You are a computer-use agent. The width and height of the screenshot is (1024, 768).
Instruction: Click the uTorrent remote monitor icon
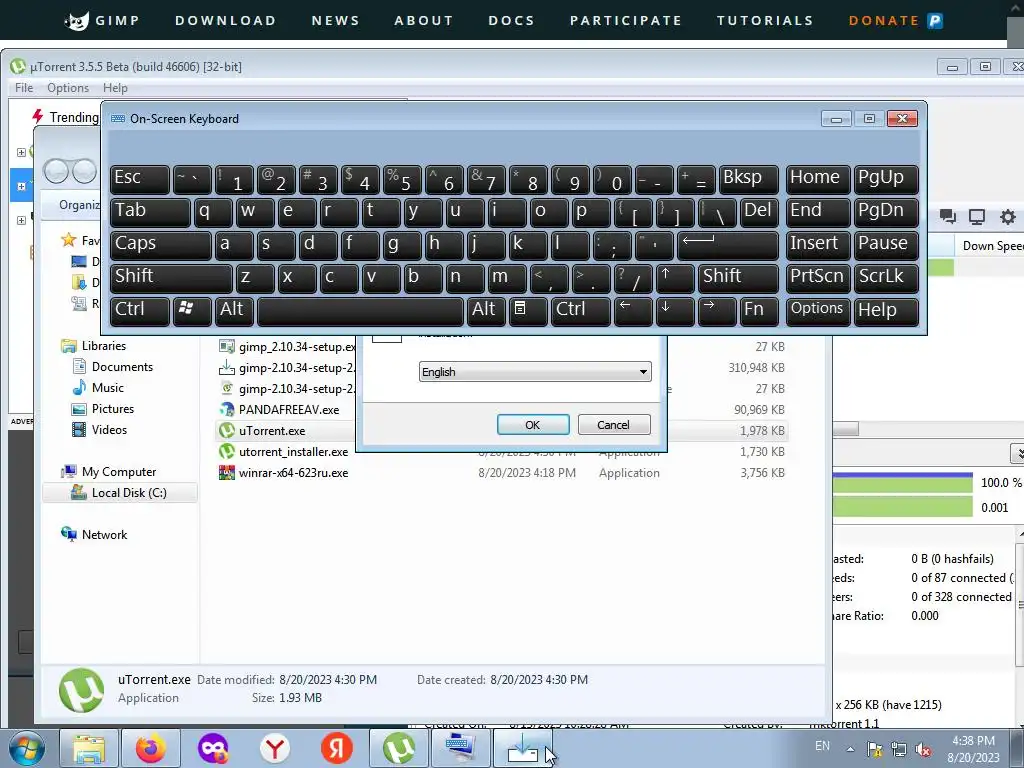[x=977, y=217]
